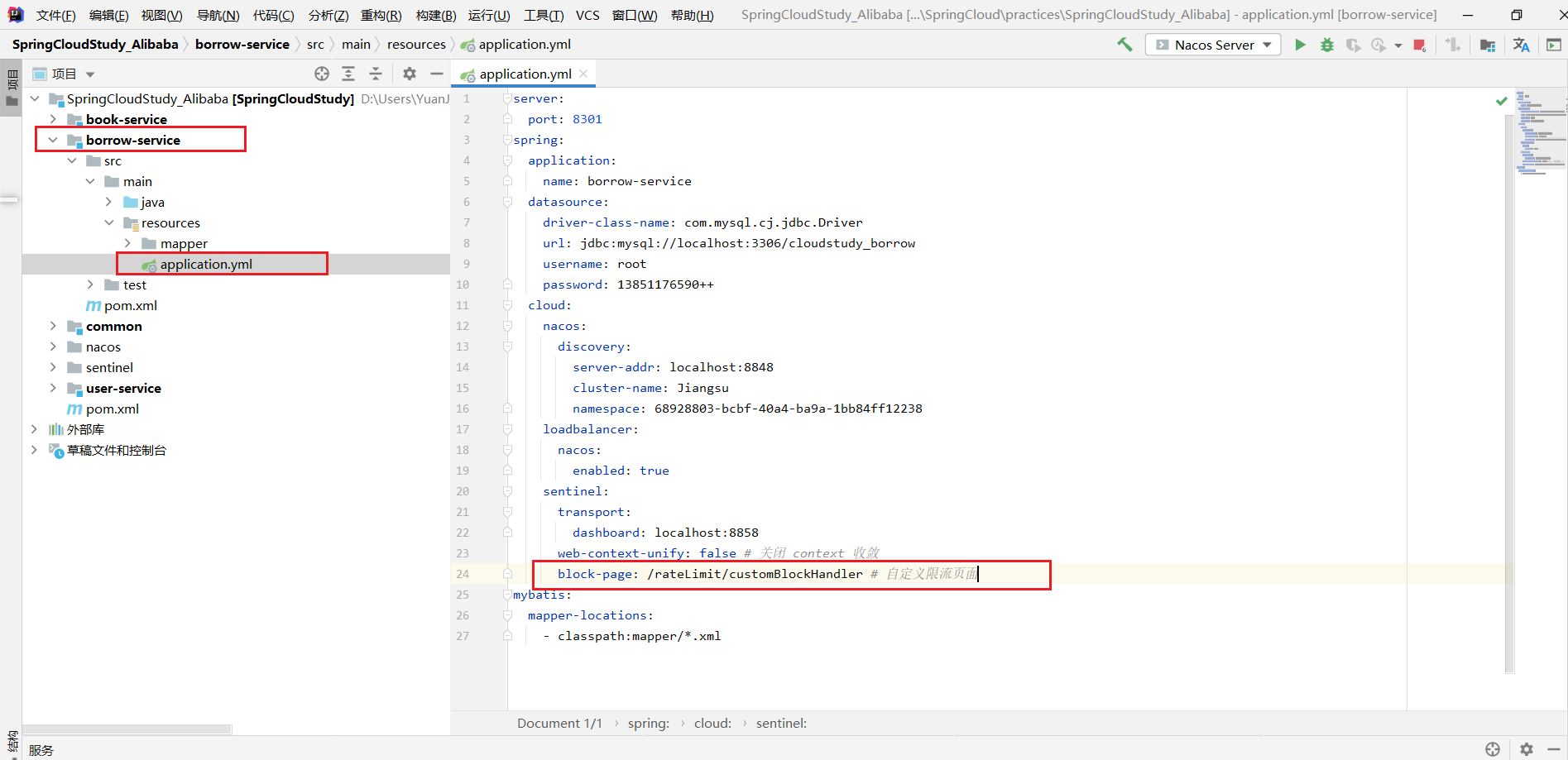Expand all nodes in project tree
This screenshot has width=1568, height=760.
[348, 74]
